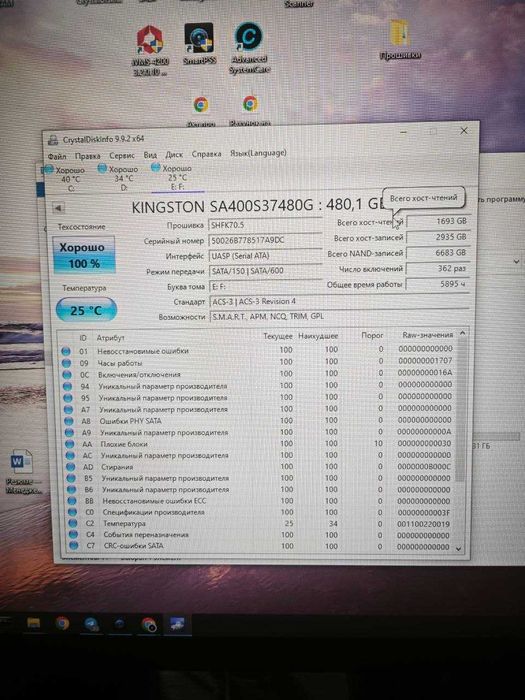Click the status circle for attribute ID A7
Image resolution: width=525 pixels, height=700 pixels.
click(x=68, y=409)
